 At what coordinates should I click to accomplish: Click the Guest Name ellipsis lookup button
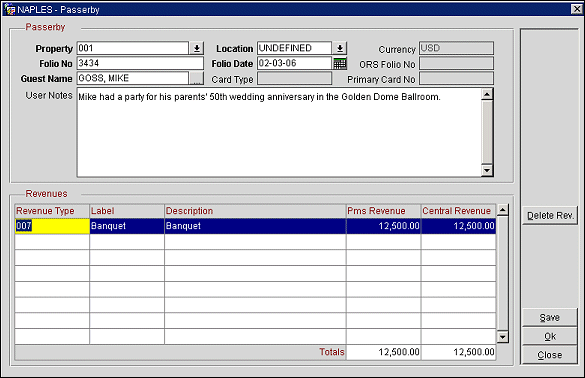[196, 78]
